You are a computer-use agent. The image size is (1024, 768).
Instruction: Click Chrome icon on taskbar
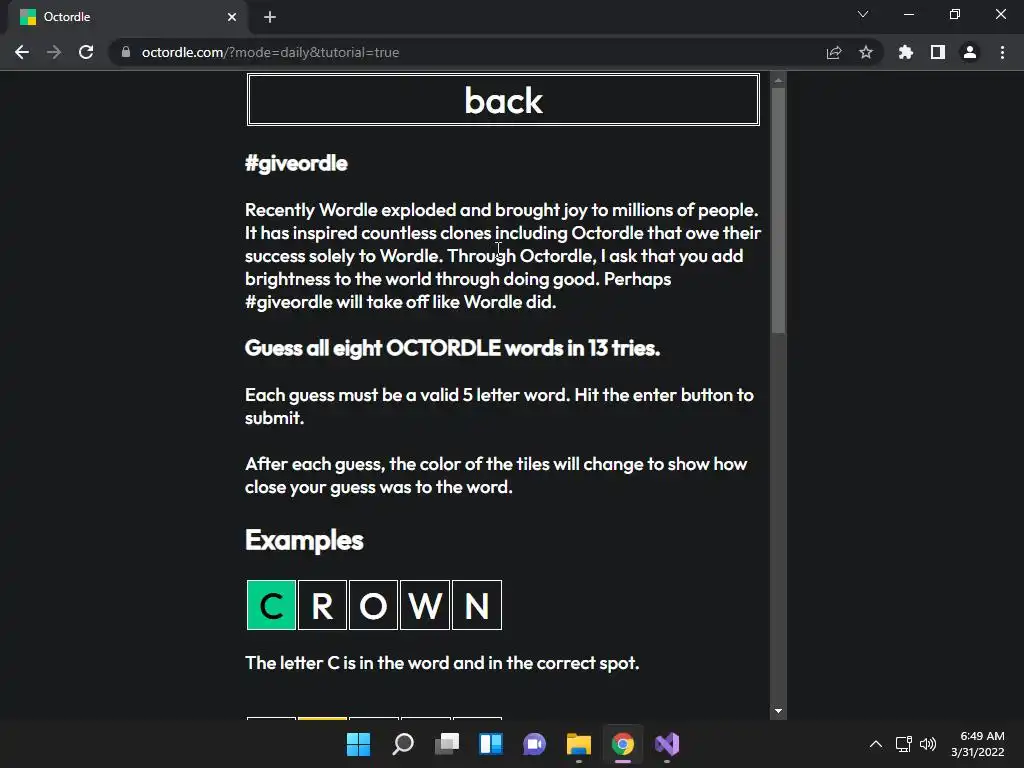point(622,744)
